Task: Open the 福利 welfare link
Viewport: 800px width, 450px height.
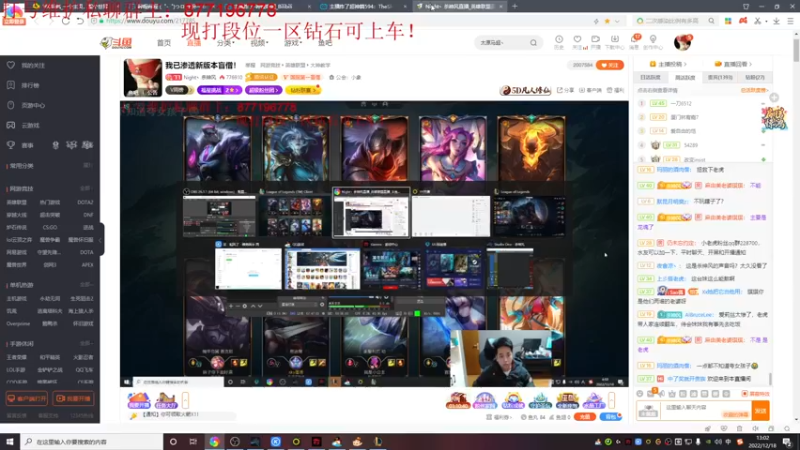Action: [616, 90]
